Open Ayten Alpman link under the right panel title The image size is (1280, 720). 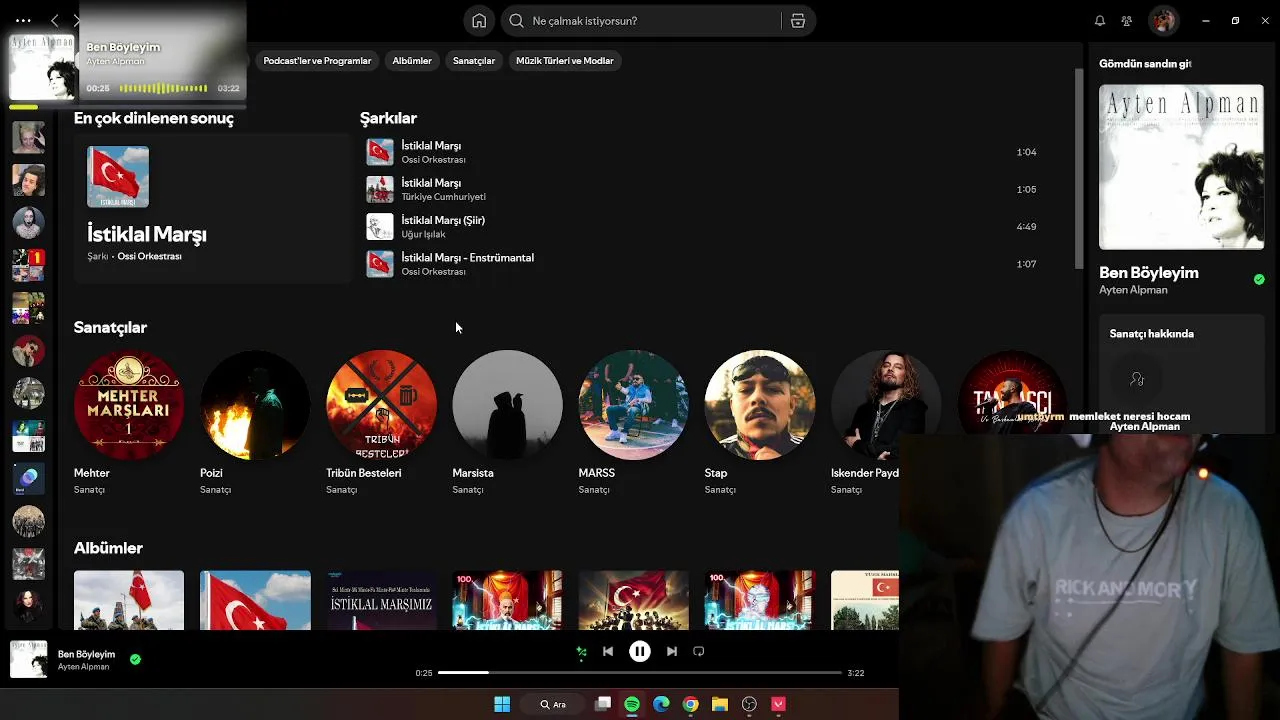pyautogui.click(x=1133, y=290)
